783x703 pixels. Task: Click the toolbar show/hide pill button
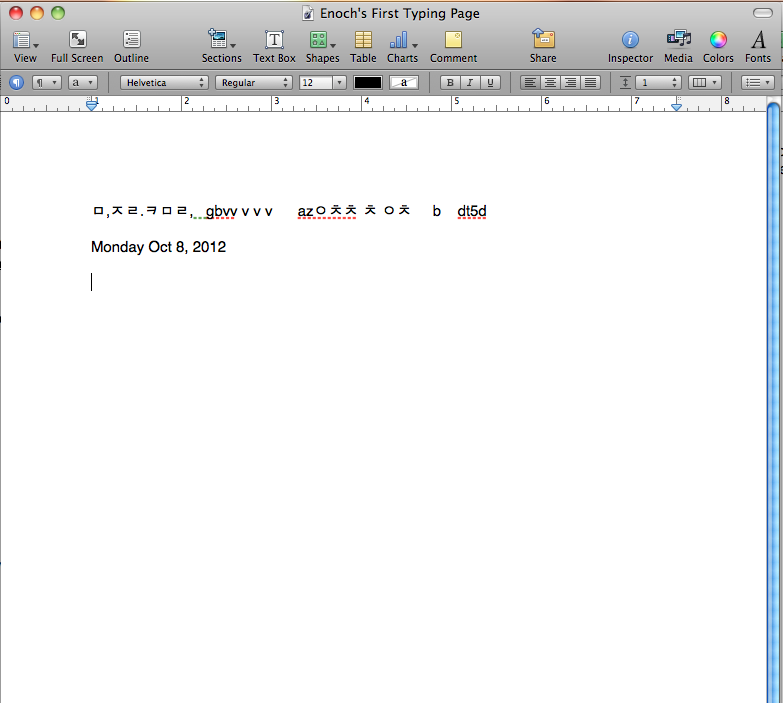[763, 13]
